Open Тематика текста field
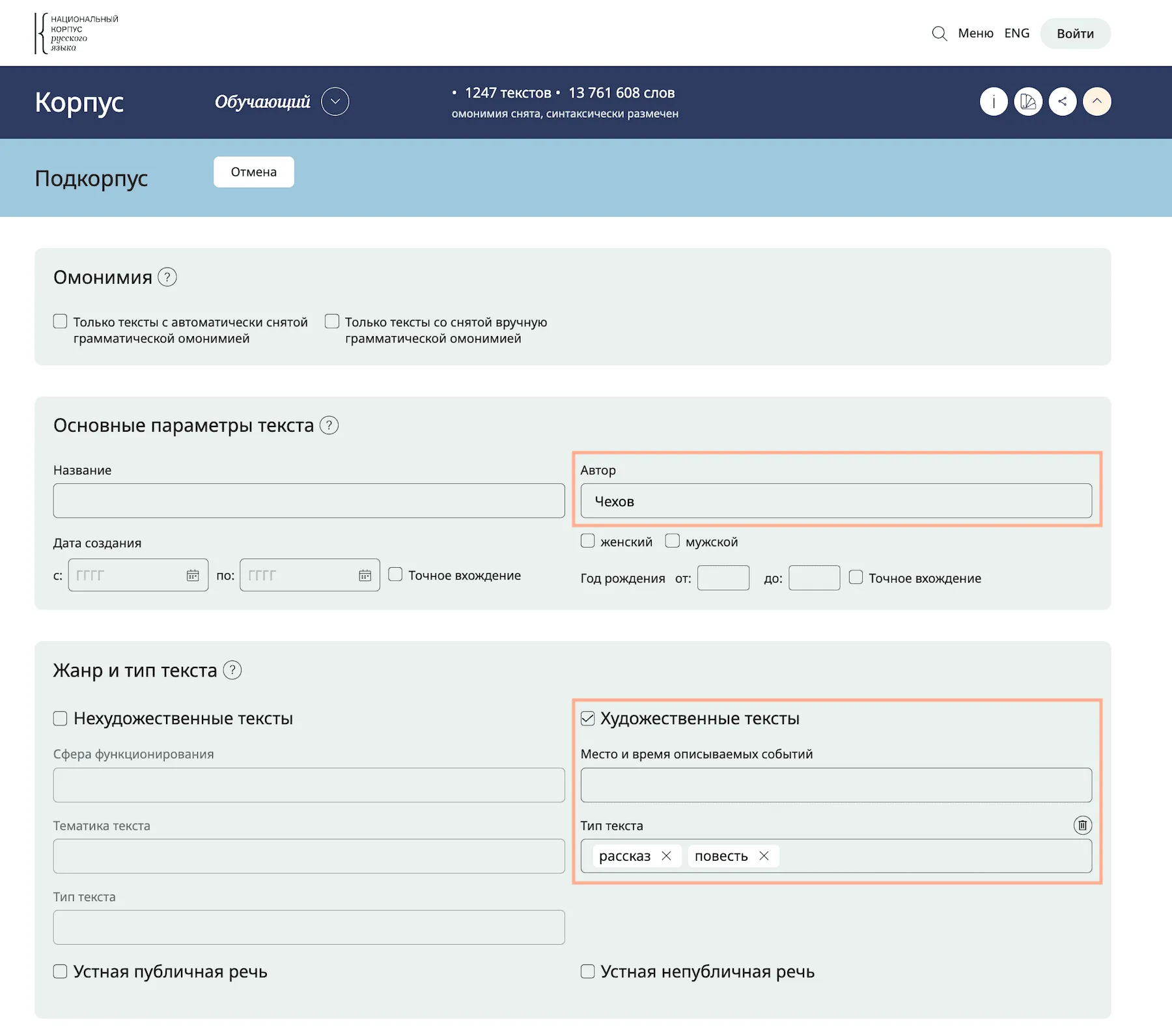The width and height of the screenshot is (1172, 1036). [309, 856]
